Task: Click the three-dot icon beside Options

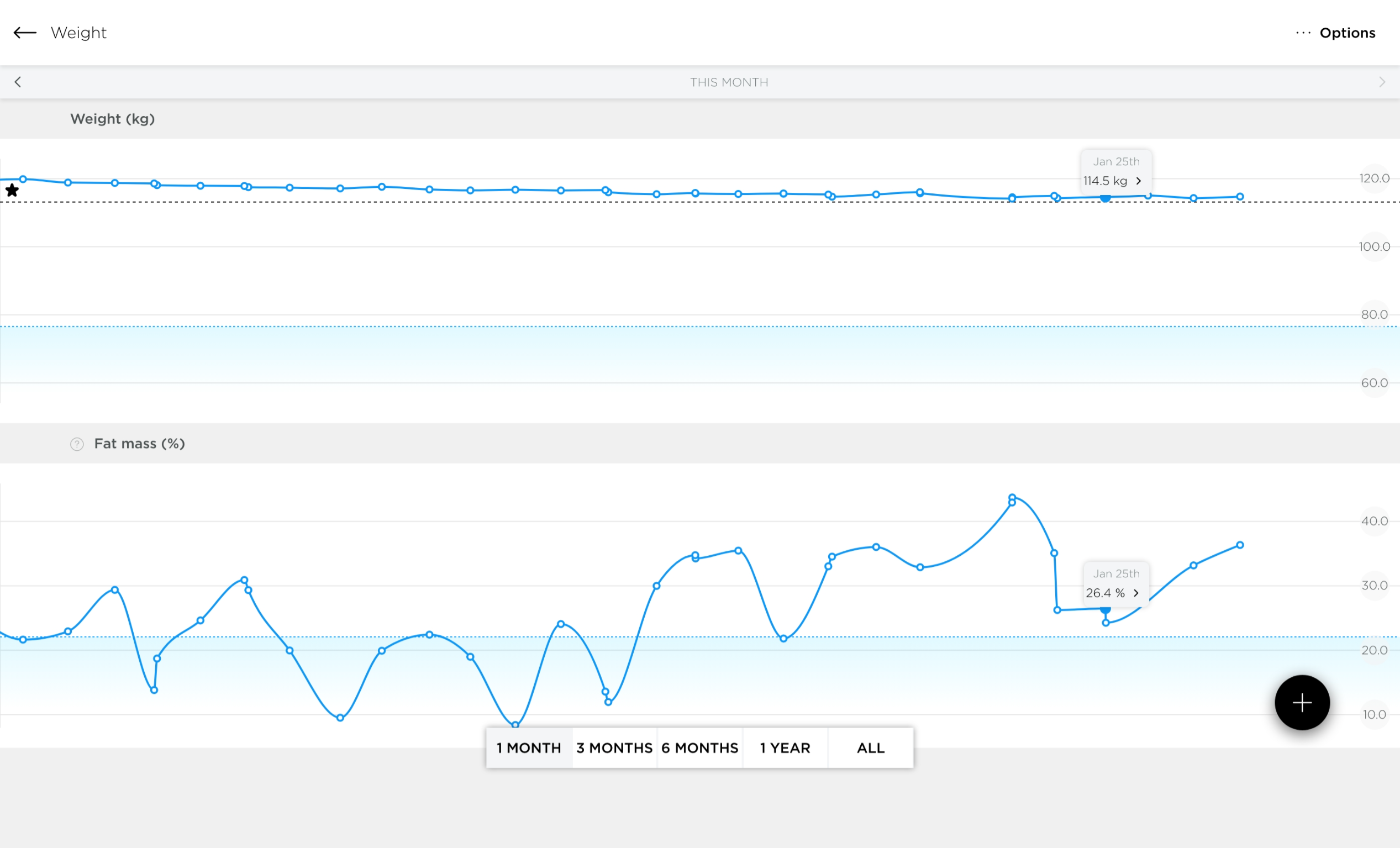Action: [x=1303, y=33]
